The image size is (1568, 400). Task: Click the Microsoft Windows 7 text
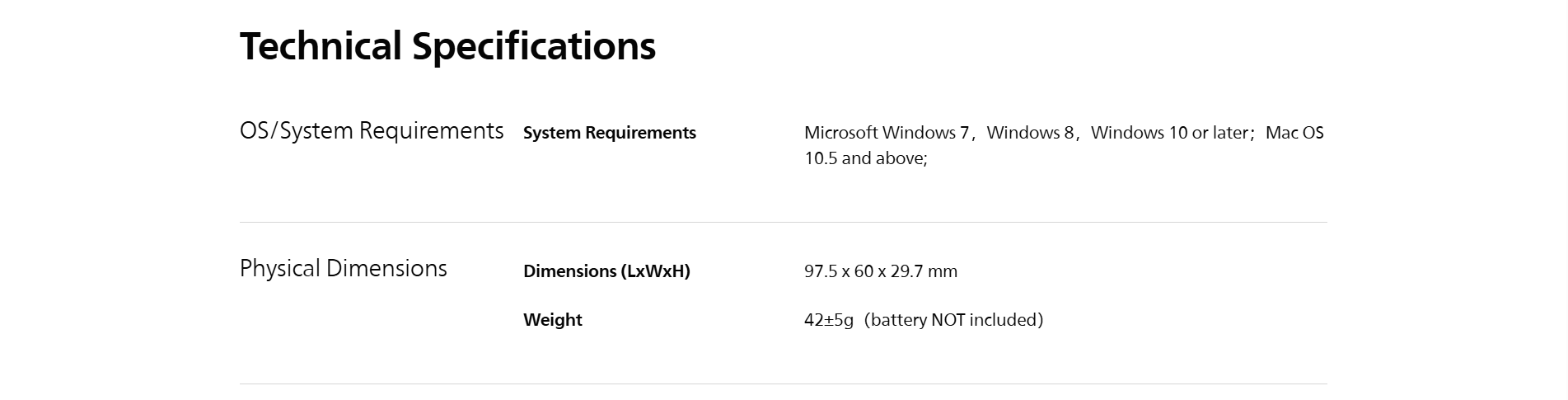pyautogui.click(x=886, y=133)
